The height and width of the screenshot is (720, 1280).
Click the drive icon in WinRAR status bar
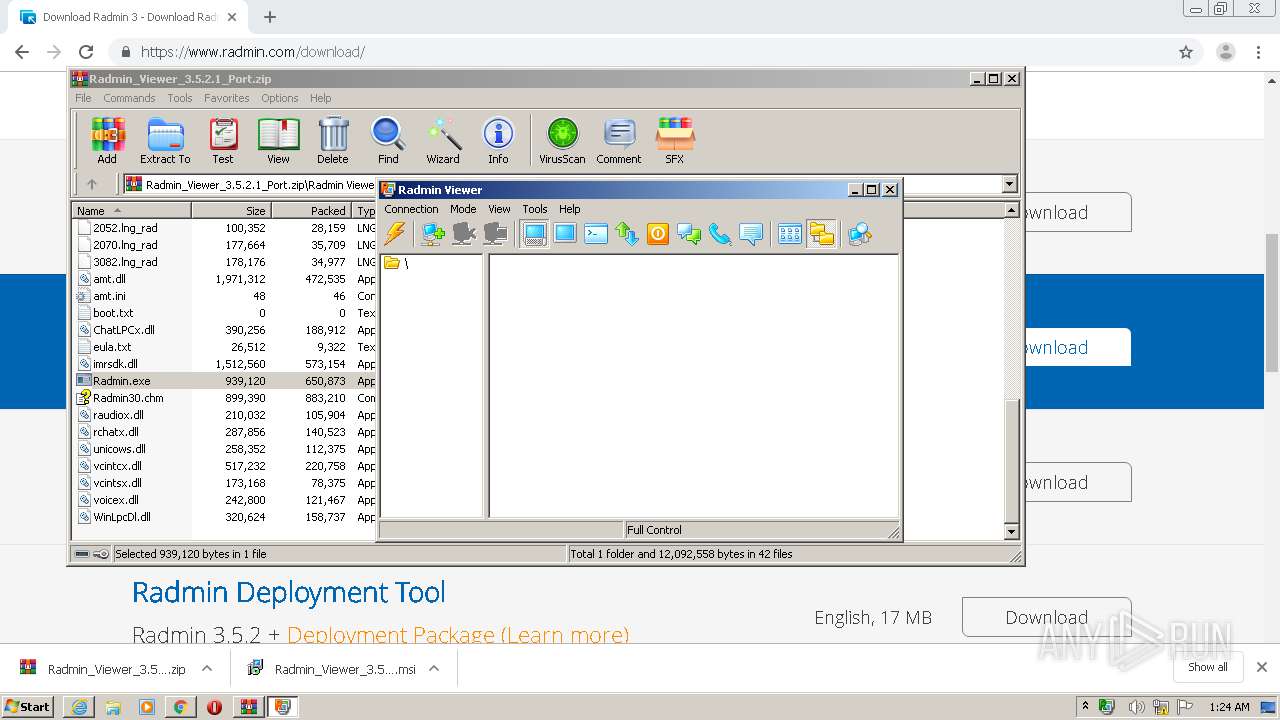(82, 554)
